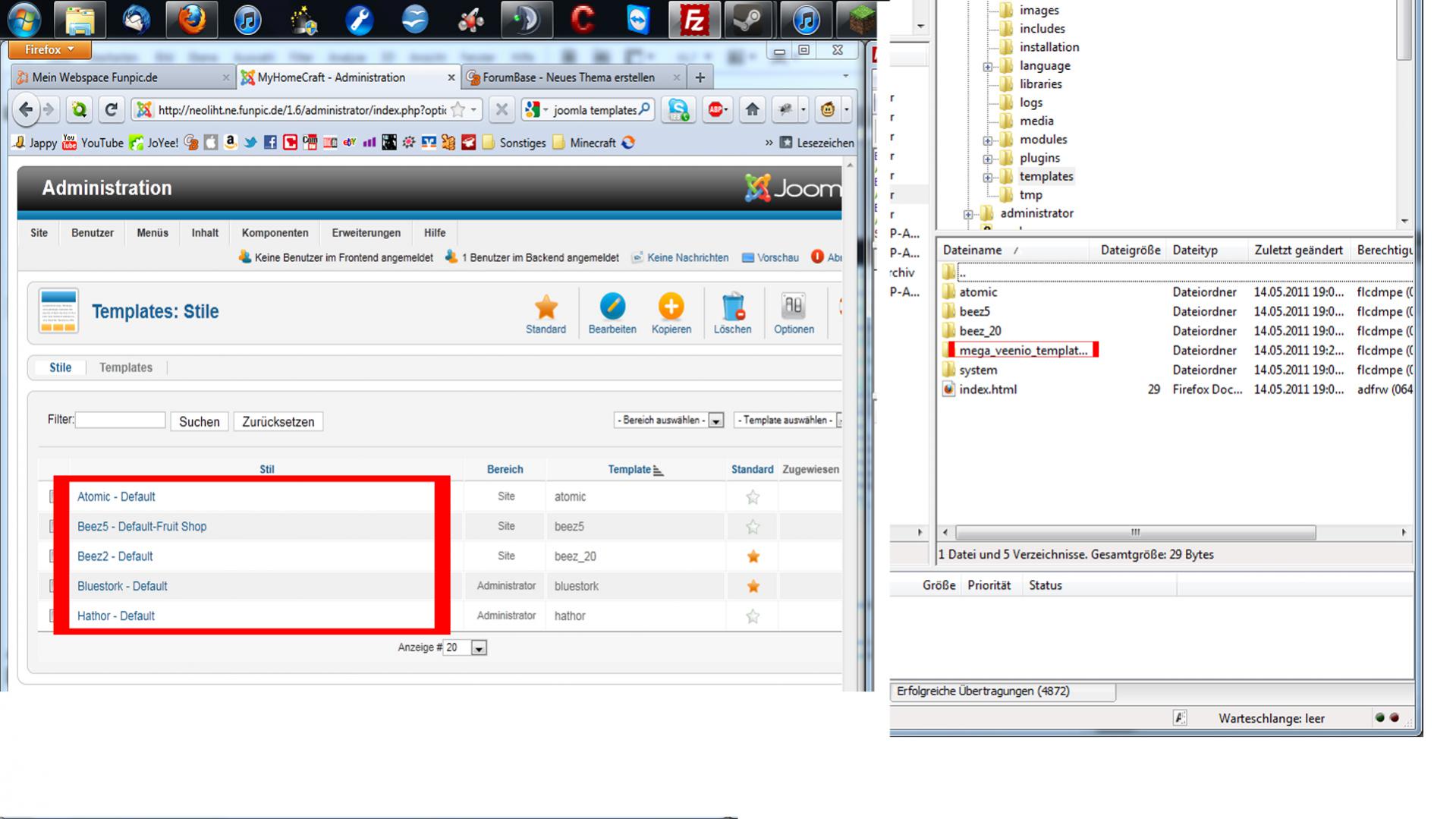The height and width of the screenshot is (819, 1456).
Task: Open the Windows Start orb
Action: [24, 19]
